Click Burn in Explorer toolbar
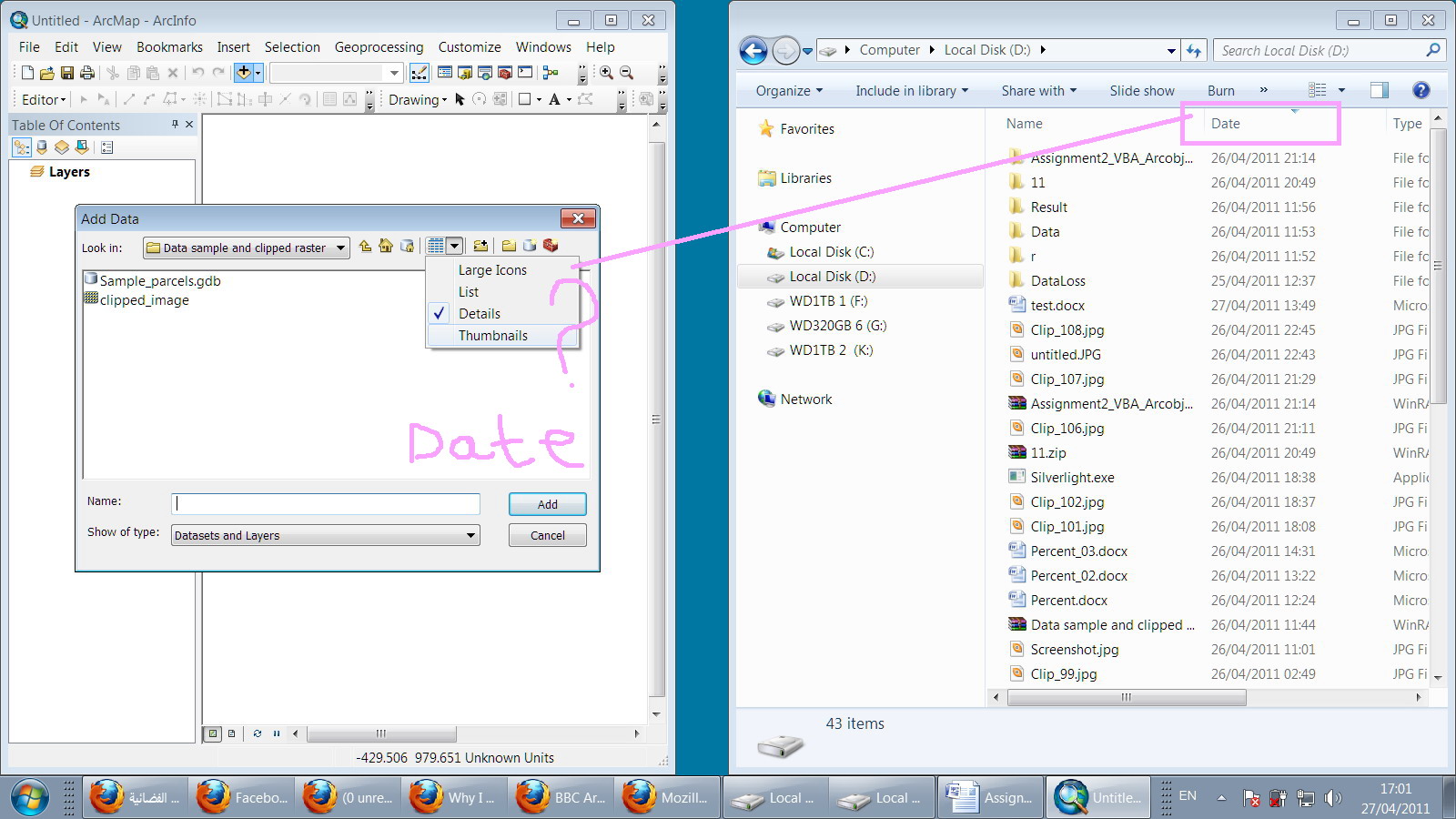 (x=1221, y=90)
